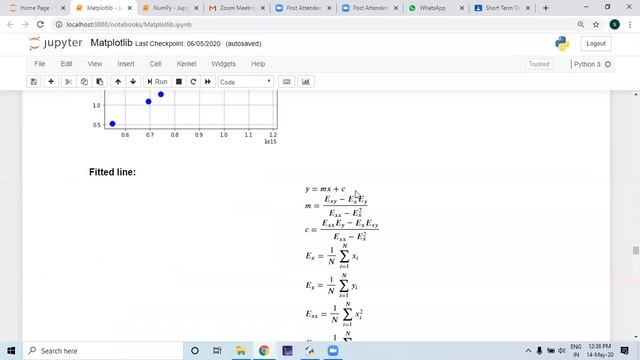Open the Insert menu
The height and width of the screenshot is (360, 640).
[126, 64]
